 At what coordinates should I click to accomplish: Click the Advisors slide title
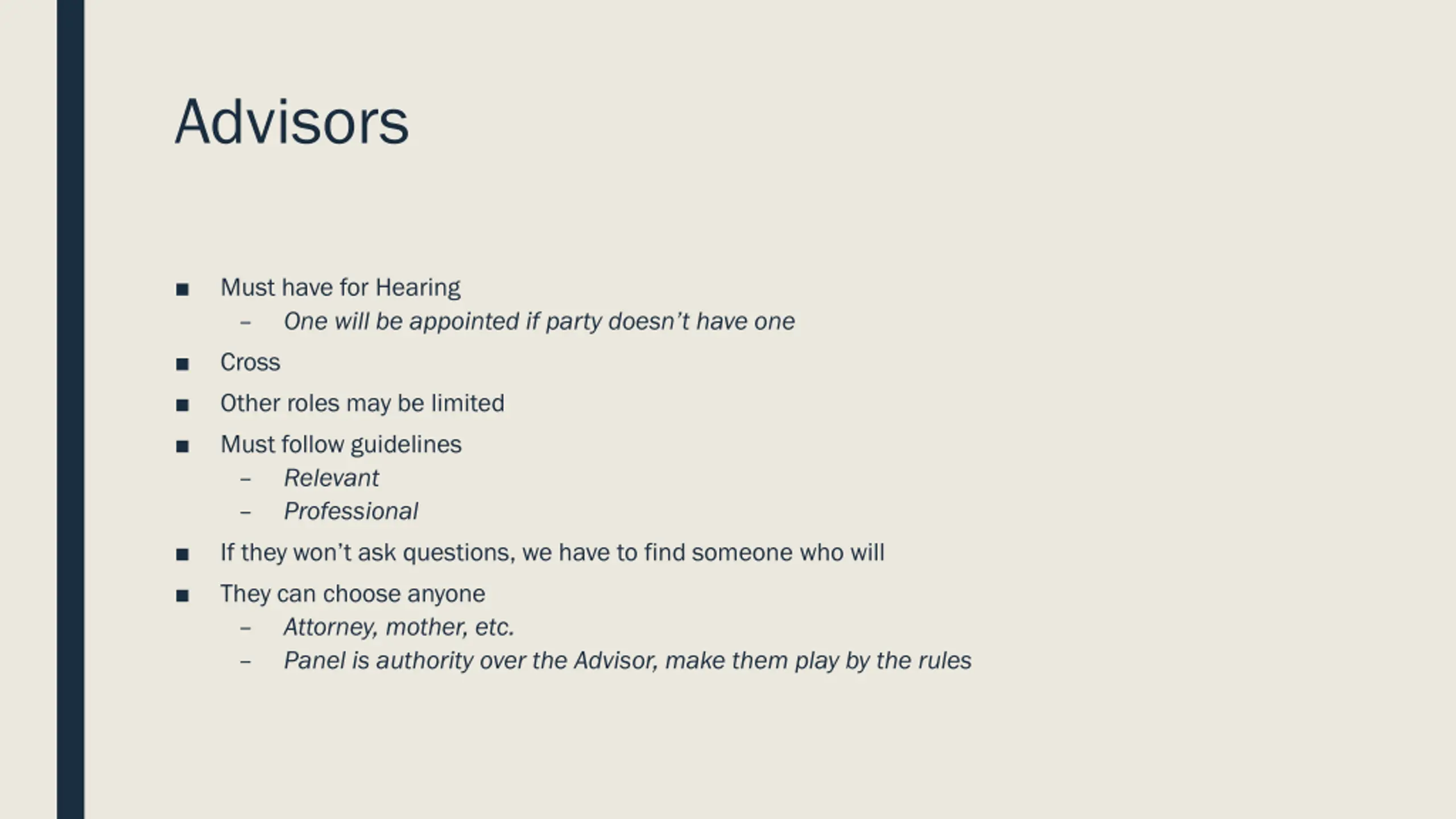tap(292, 122)
